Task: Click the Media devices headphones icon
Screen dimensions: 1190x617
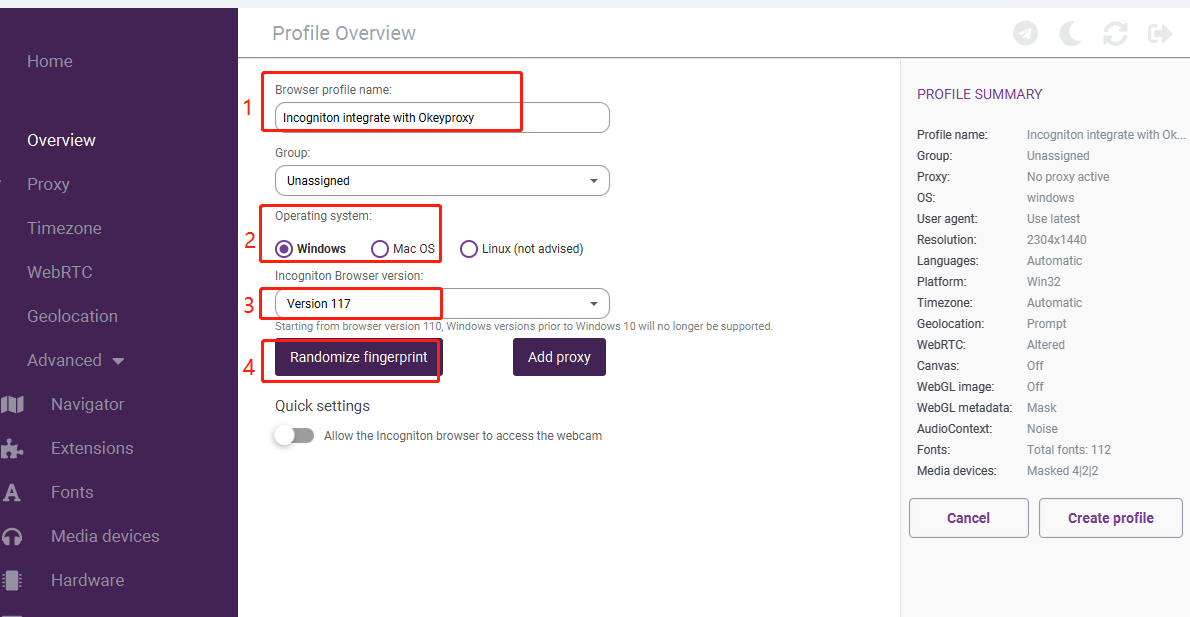Action: click(x=12, y=537)
